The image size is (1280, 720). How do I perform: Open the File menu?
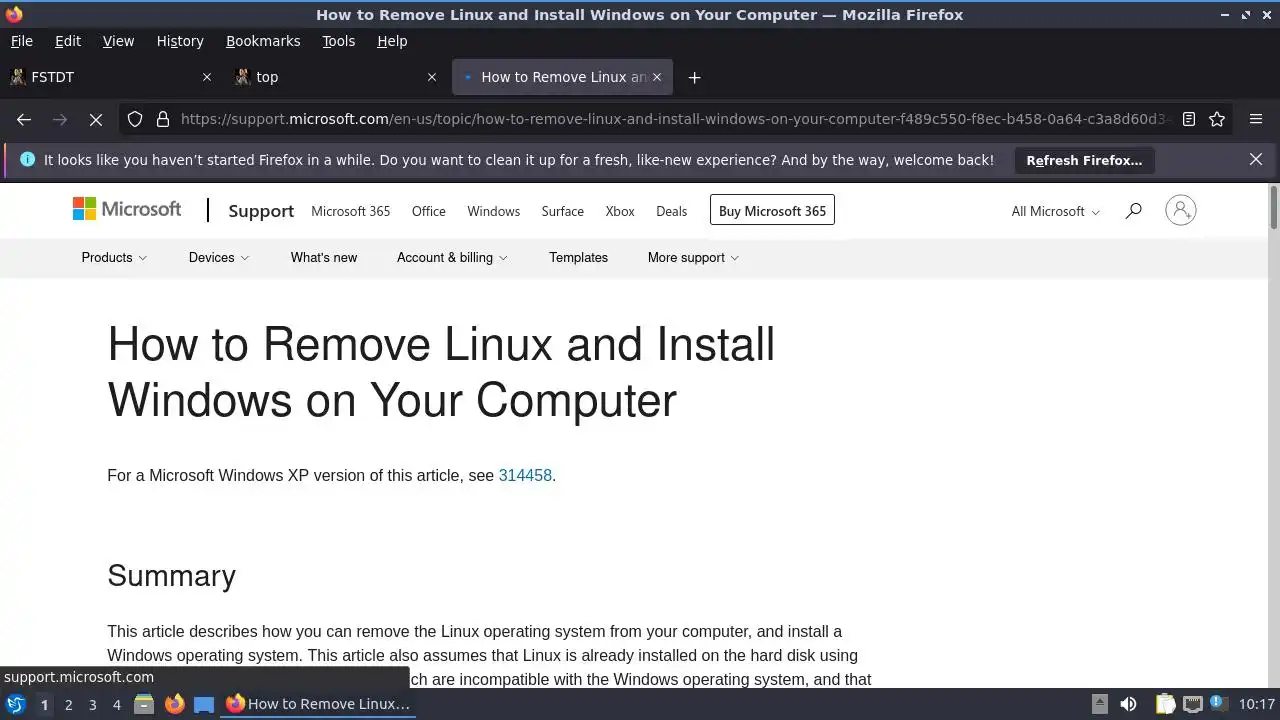point(21,41)
